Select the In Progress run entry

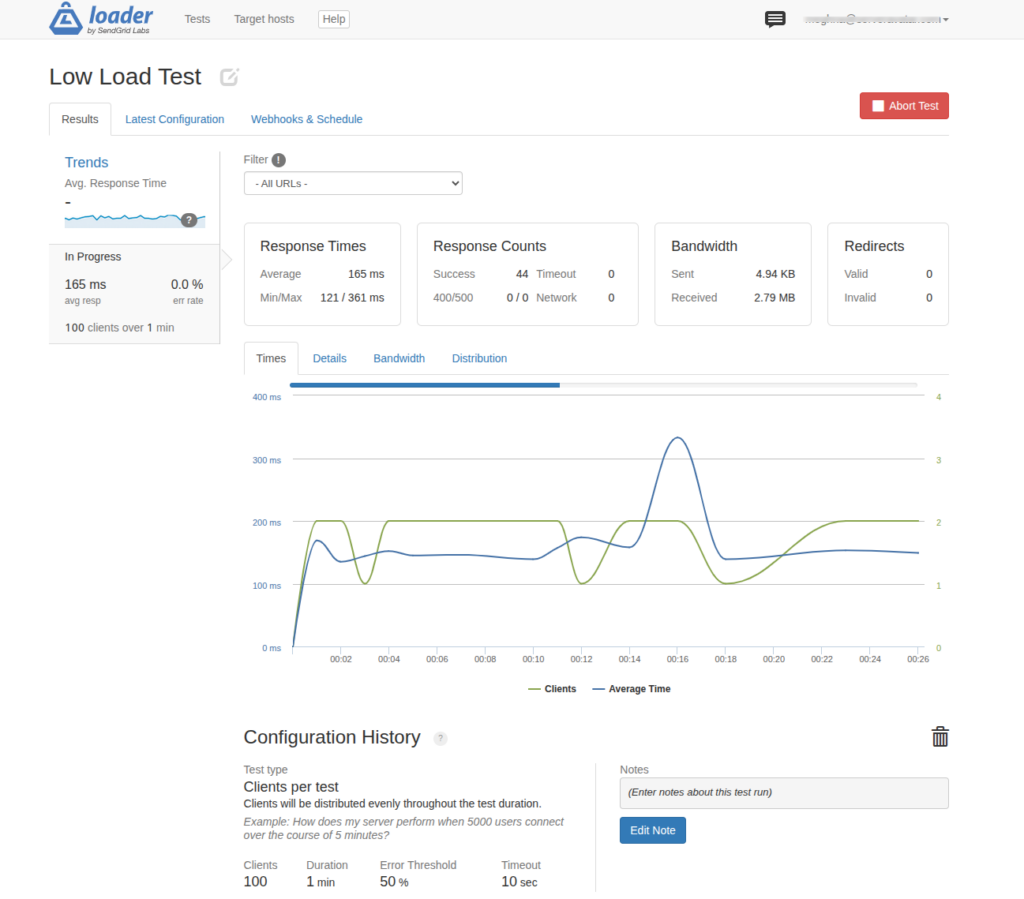pos(134,294)
